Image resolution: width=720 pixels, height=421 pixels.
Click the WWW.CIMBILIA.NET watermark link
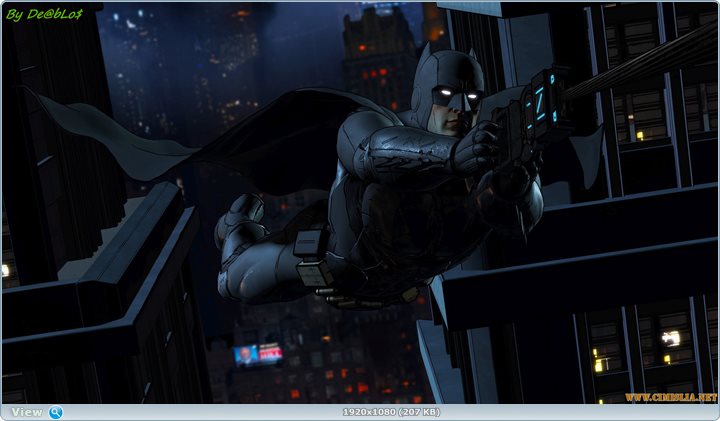pyautogui.click(x=671, y=397)
